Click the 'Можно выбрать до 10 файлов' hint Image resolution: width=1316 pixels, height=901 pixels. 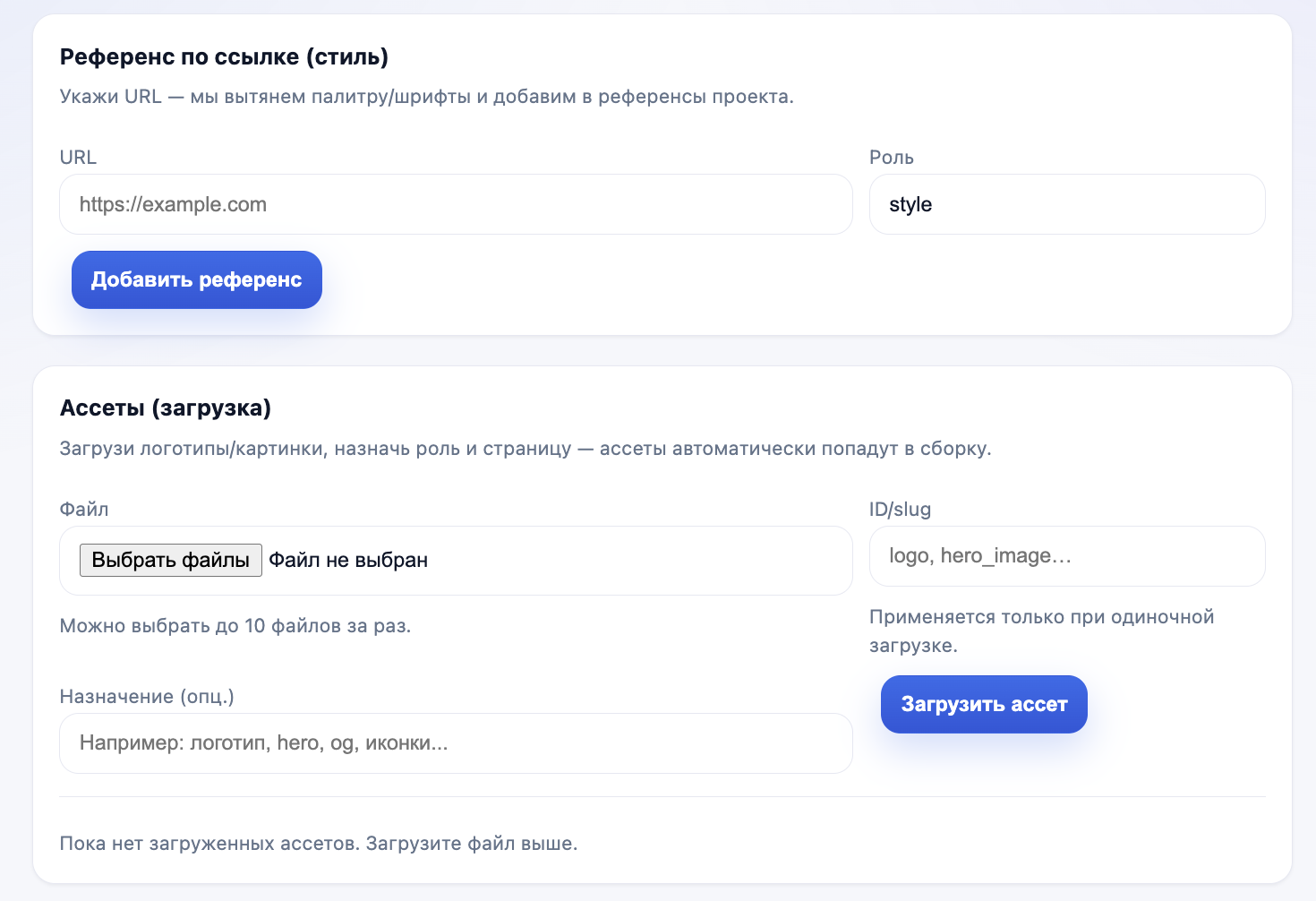(x=235, y=626)
